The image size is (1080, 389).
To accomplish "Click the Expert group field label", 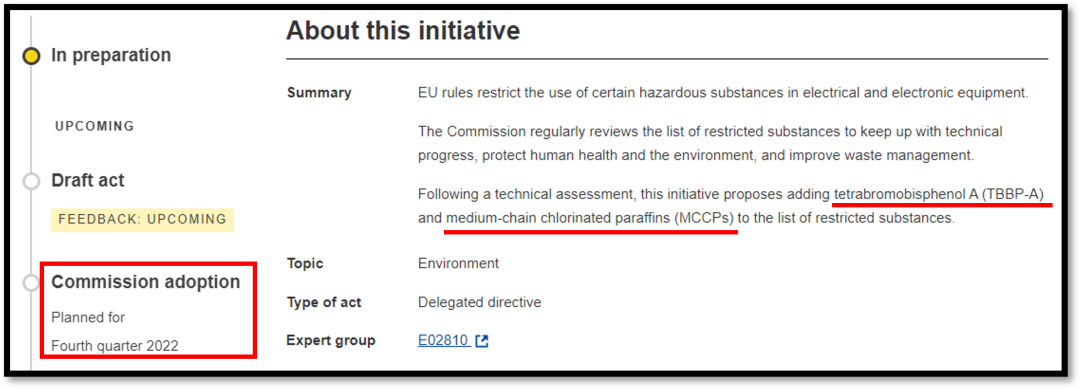I will [x=331, y=341].
